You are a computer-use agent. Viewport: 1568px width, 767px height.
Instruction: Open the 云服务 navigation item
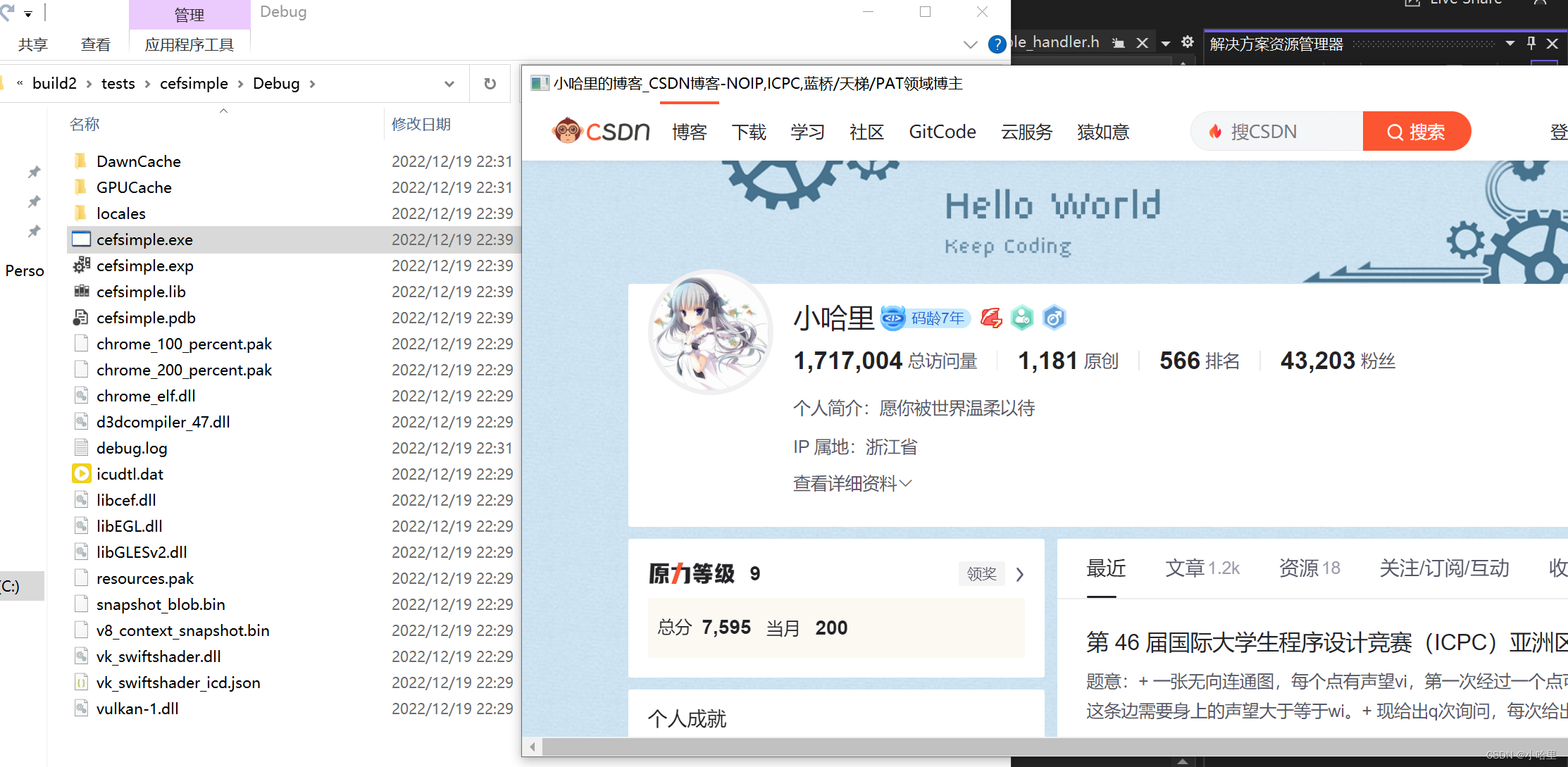(x=1026, y=132)
